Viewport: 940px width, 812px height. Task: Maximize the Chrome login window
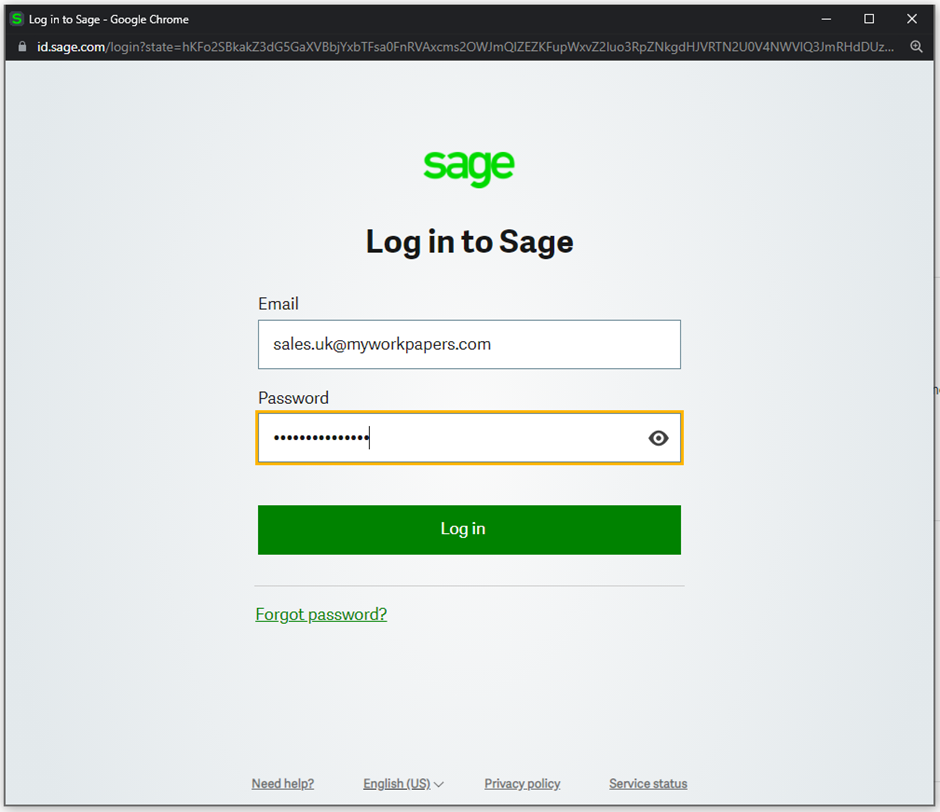(x=869, y=19)
